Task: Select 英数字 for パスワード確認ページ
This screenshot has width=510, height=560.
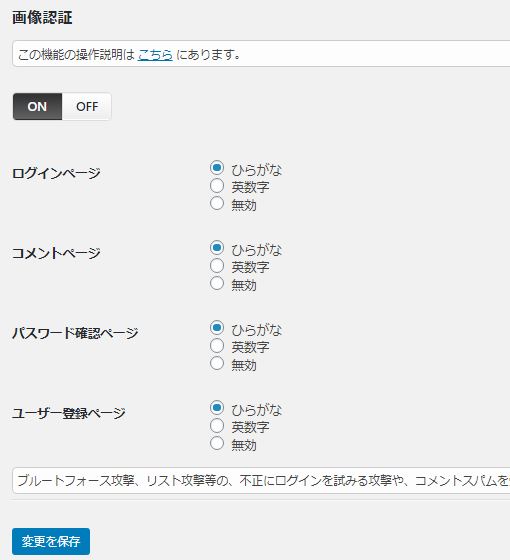Action: click(217, 345)
